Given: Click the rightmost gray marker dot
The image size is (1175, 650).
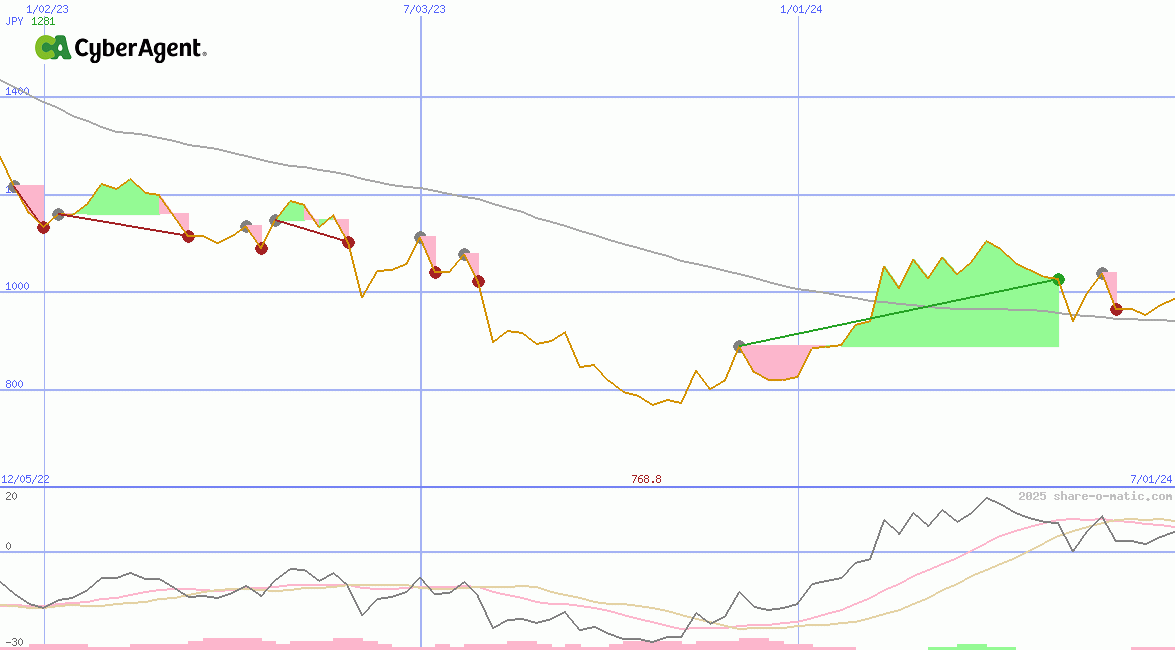Looking at the screenshot, I should point(1102,273).
